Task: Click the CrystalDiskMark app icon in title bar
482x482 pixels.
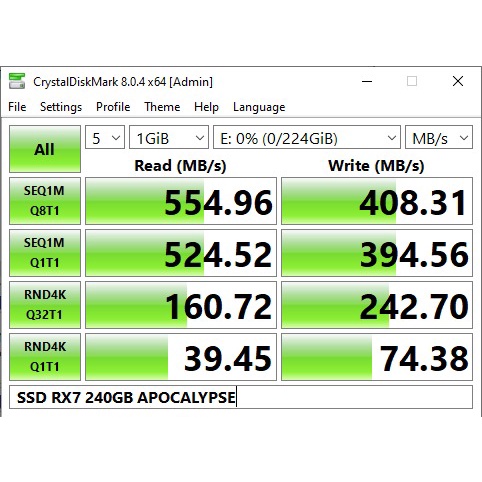Action: (17, 81)
